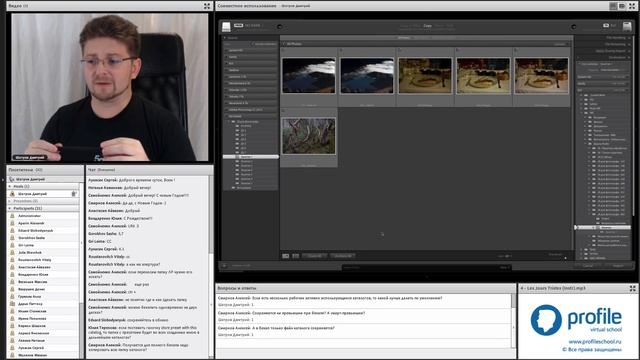The image size is (640, 360).
Task: Click the Les Jours Tristes mp3 title
Action: [x=553, y=288]
